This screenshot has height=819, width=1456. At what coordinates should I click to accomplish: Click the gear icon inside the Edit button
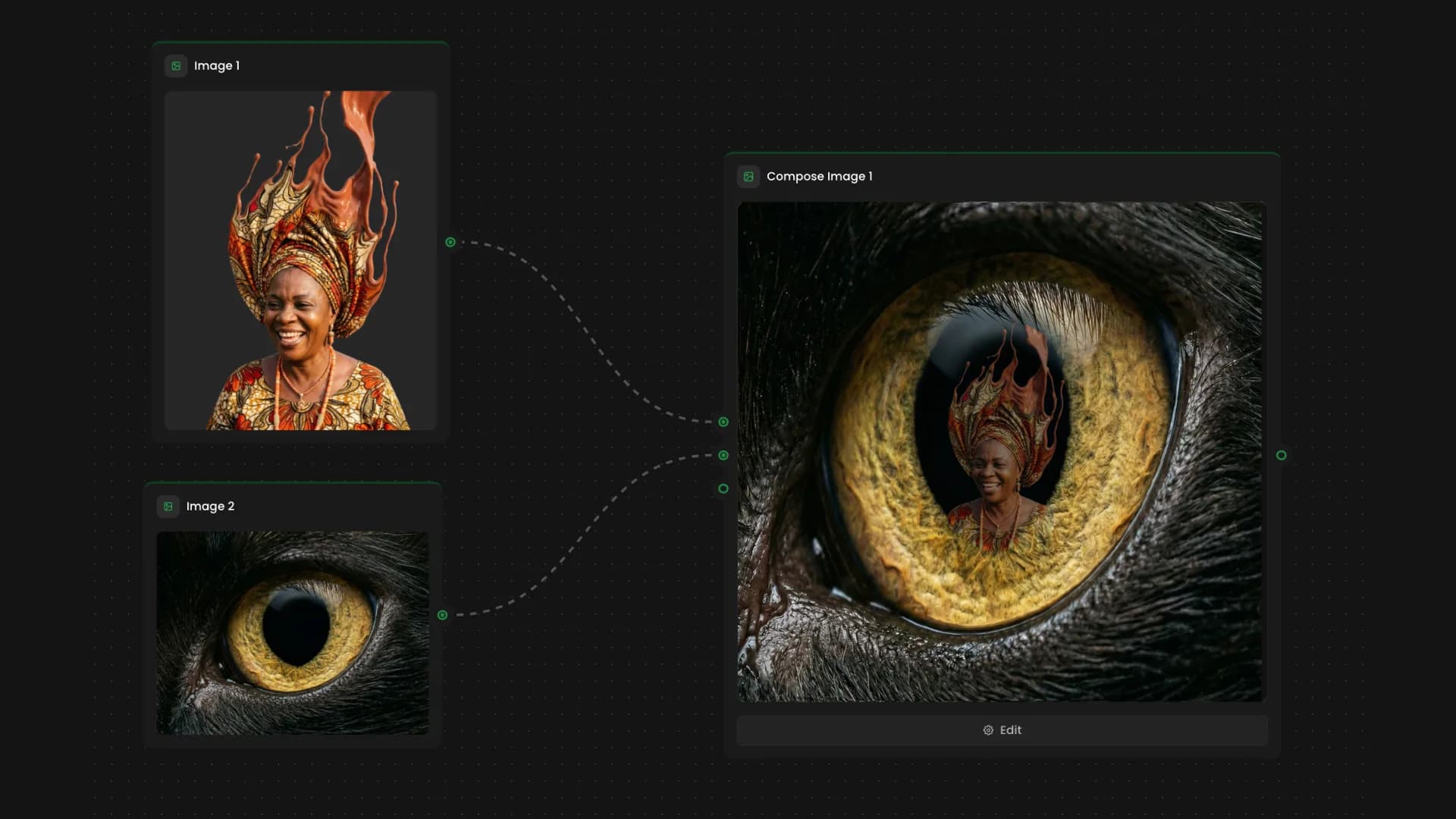(x=989, y=730)
